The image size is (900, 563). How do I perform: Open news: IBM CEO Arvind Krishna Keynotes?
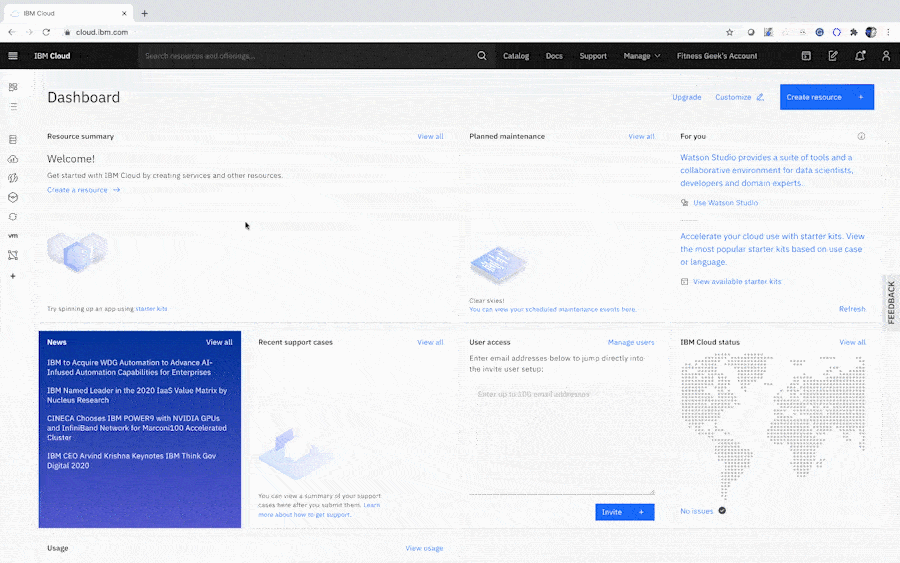point(131,461)
